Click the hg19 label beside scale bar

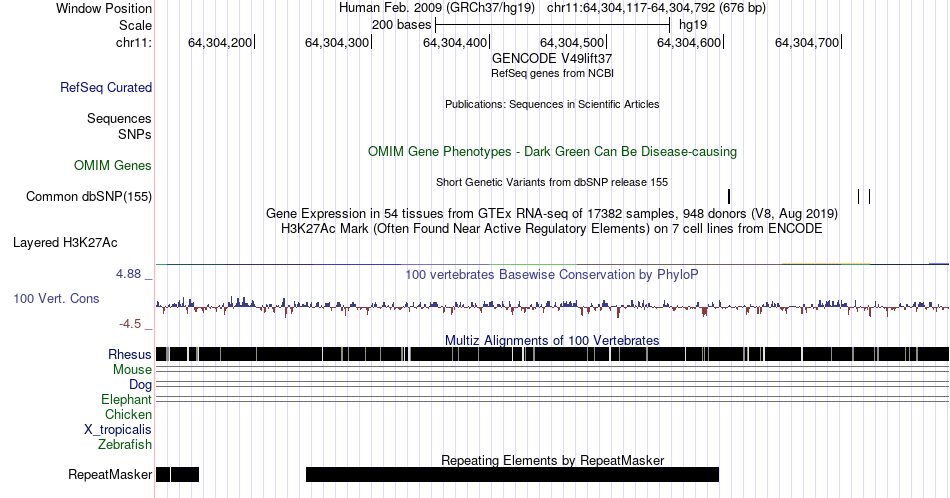(x=693, y=25)
